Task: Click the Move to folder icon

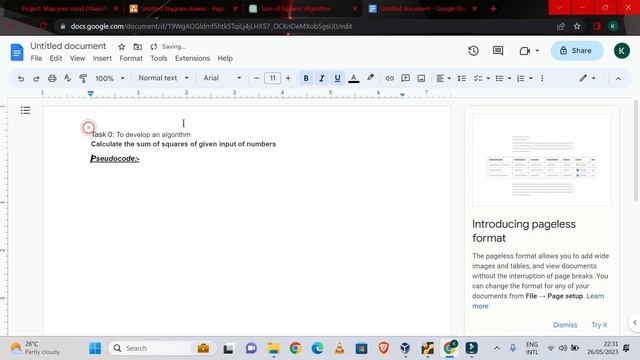Action: pyautogui.click(x=138, y=47)
